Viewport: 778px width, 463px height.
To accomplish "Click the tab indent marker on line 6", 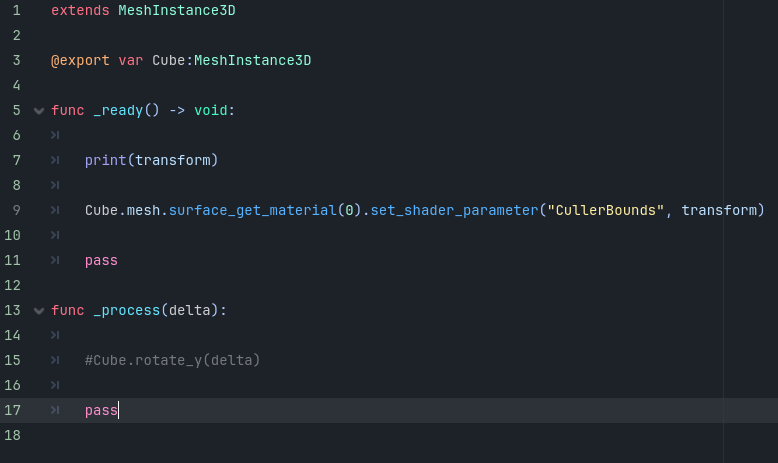I will coord(55,135).
